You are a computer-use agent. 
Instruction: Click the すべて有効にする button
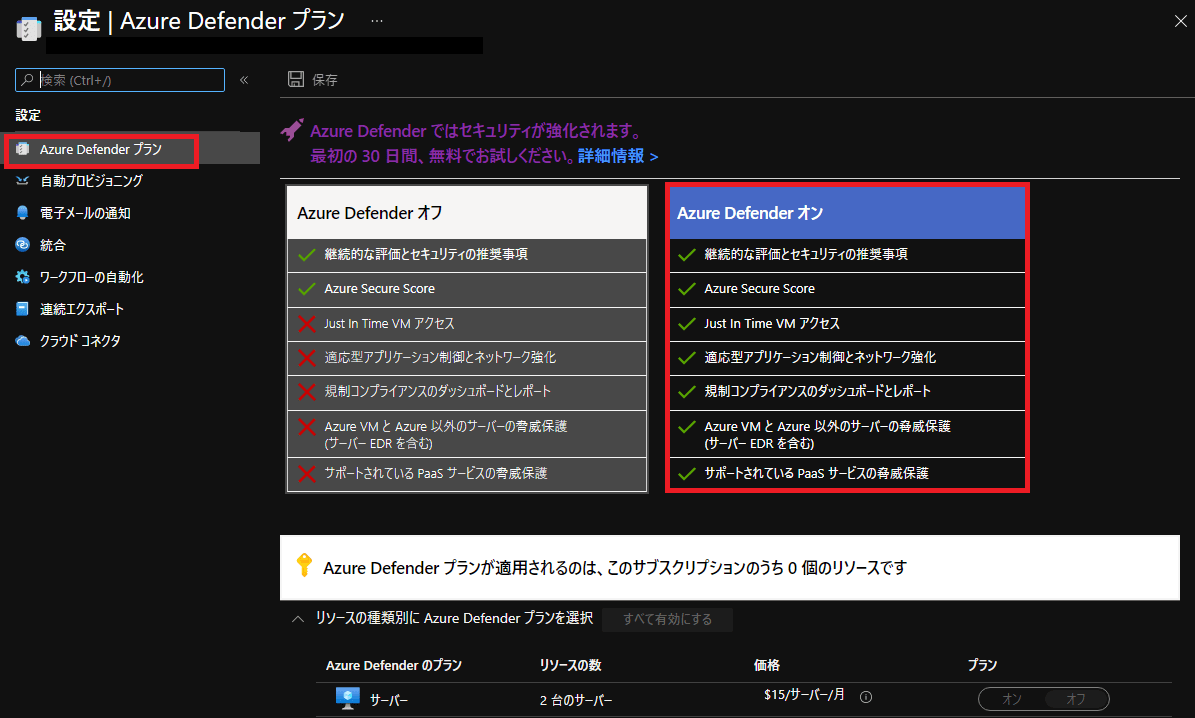667,619
